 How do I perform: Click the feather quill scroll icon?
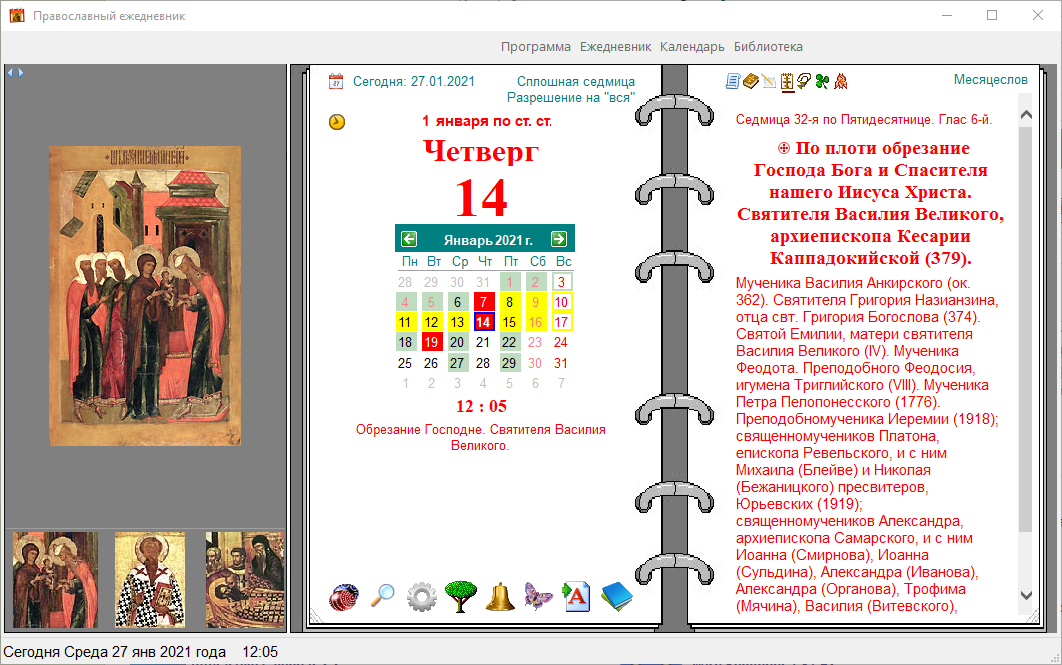tap(804, 81)
